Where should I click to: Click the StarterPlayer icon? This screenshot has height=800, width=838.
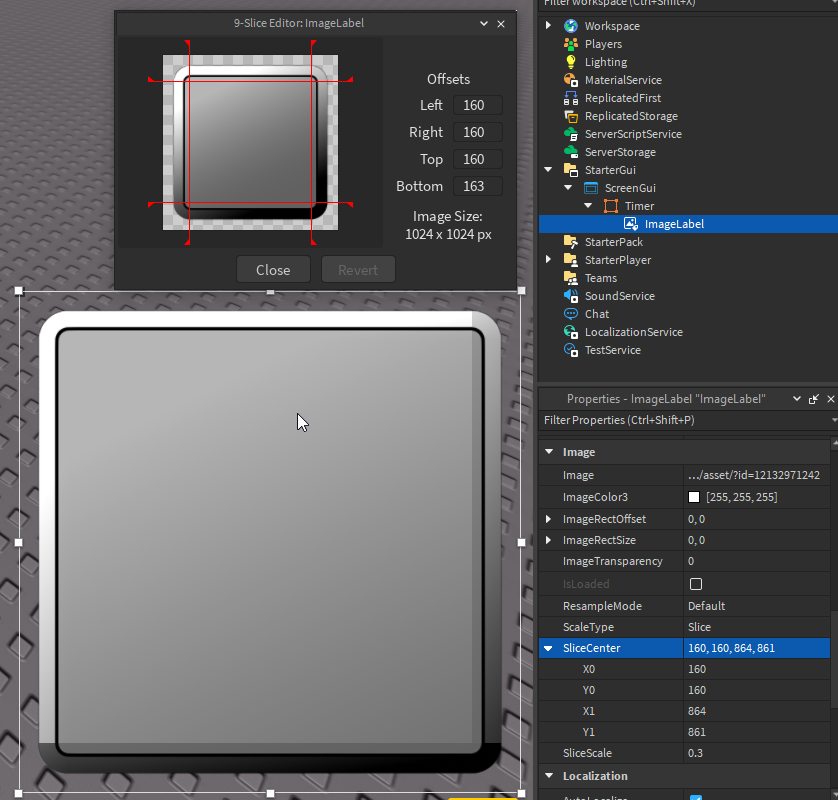click(x=571, y=260)
